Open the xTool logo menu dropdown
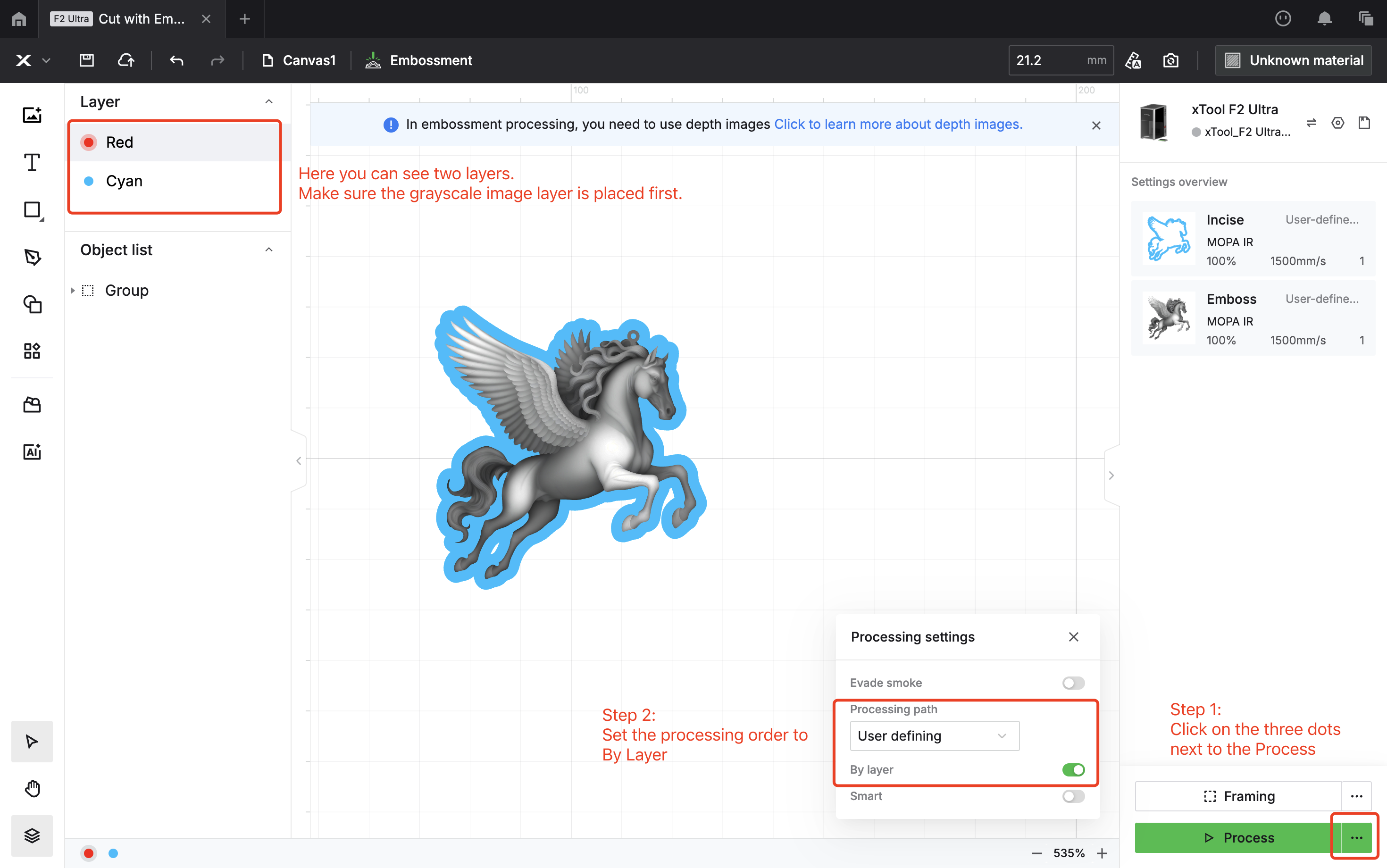 click(33, 60)
